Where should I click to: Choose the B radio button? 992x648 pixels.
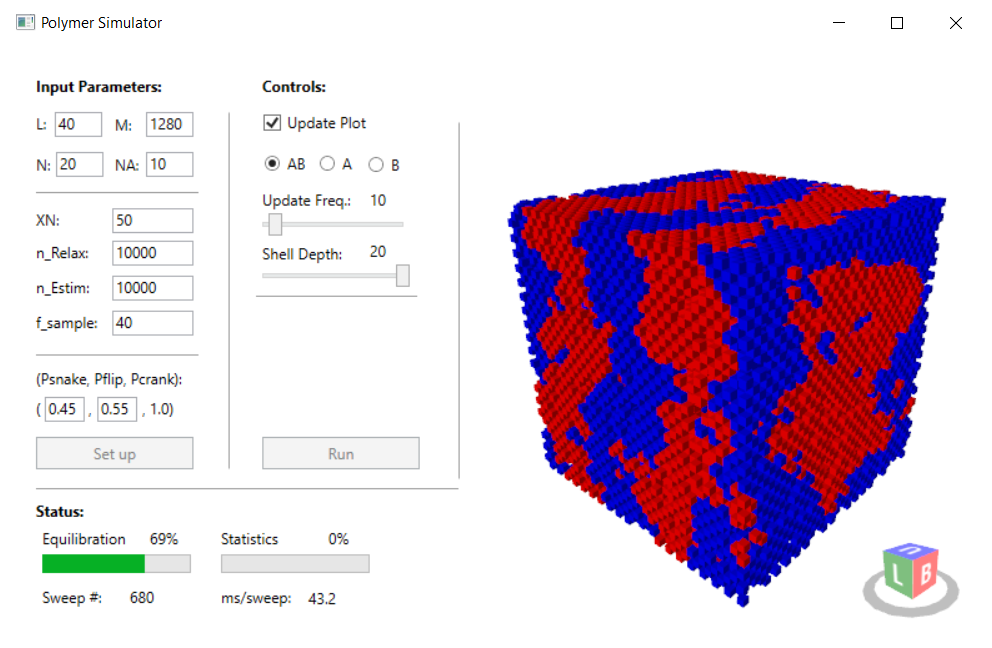click(376, 164)
